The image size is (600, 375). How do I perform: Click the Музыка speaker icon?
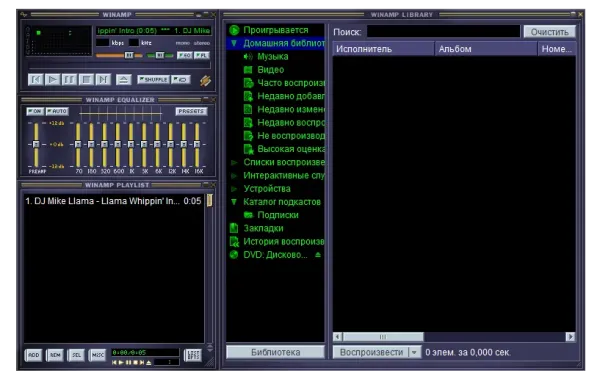click(248, 57)
